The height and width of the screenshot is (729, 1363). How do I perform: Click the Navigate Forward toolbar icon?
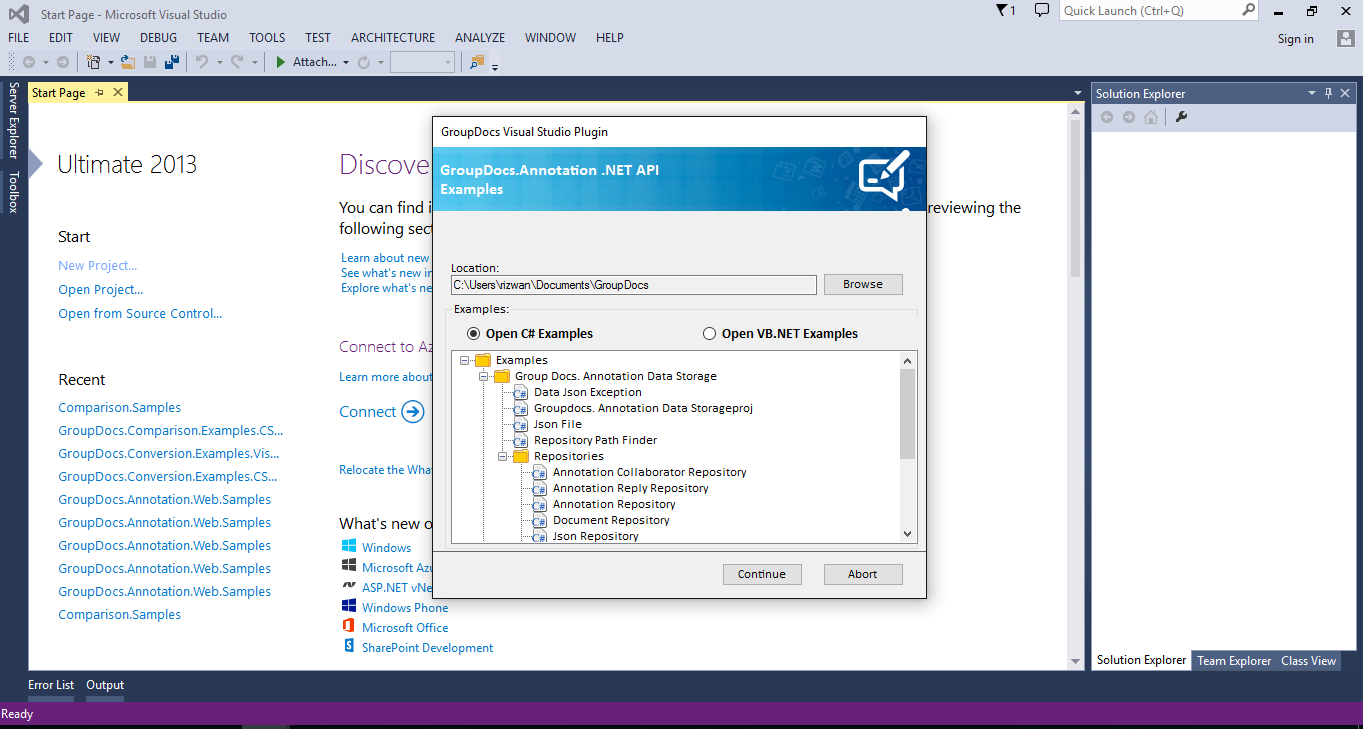[x=62, y=62]
